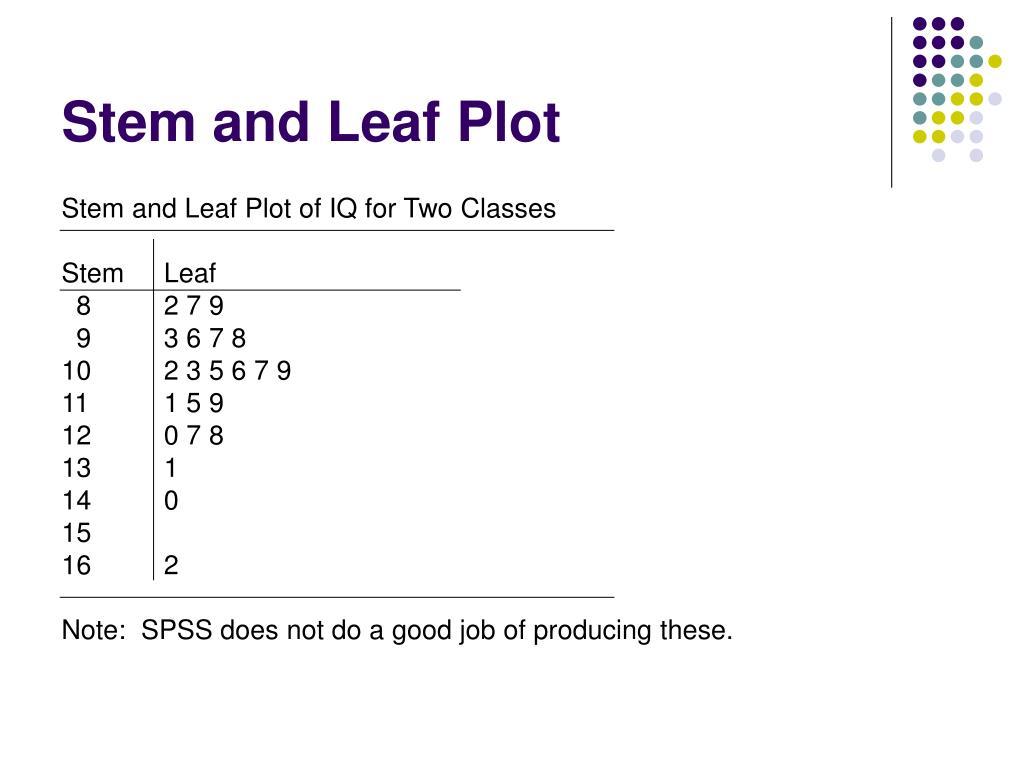Click the top-left dark purple decorative dot
Image resolution: width=1024 pixels, height=768 pixels.
tap(920, 24)
